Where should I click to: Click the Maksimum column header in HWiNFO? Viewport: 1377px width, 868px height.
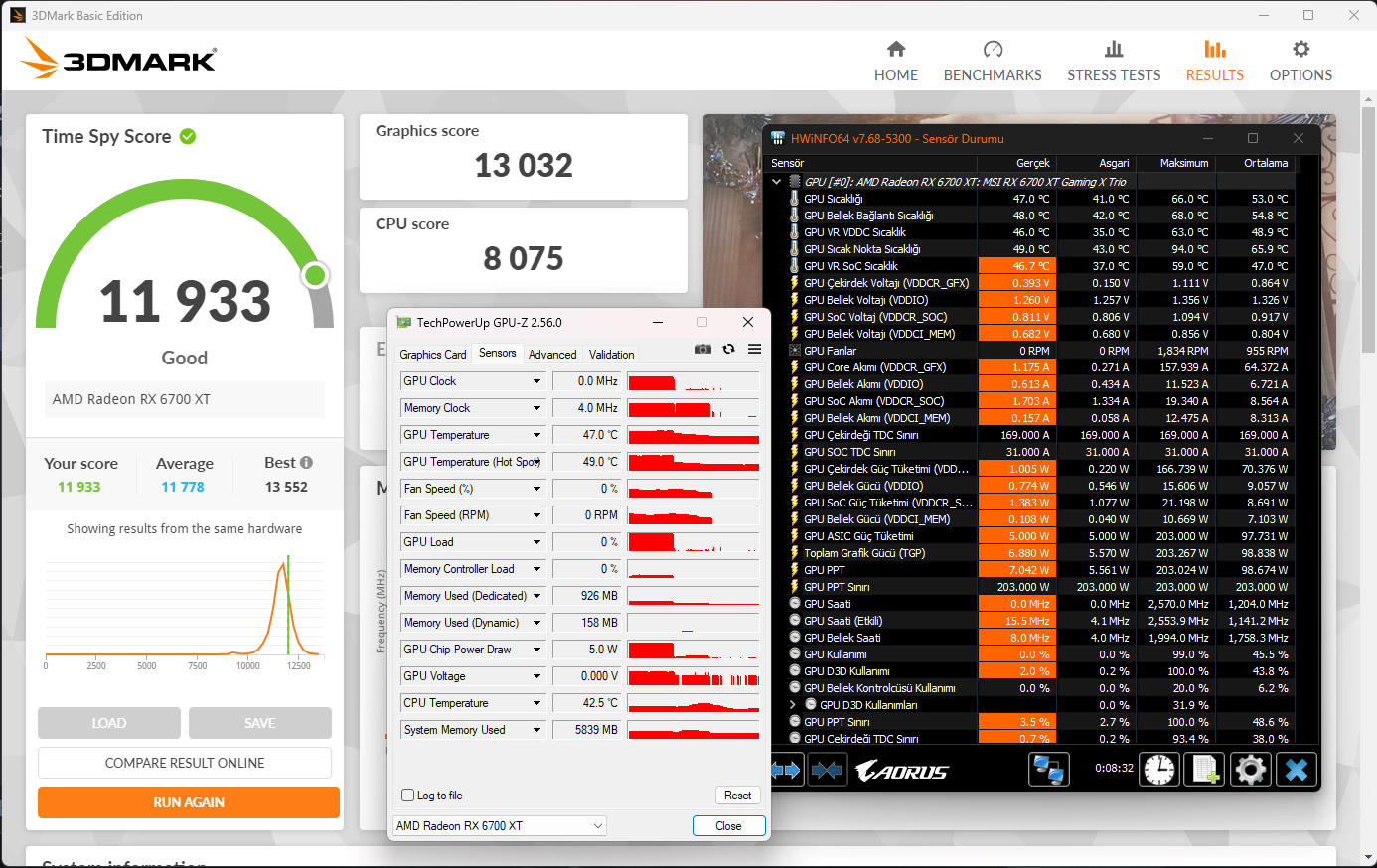tap(1174, 163)
